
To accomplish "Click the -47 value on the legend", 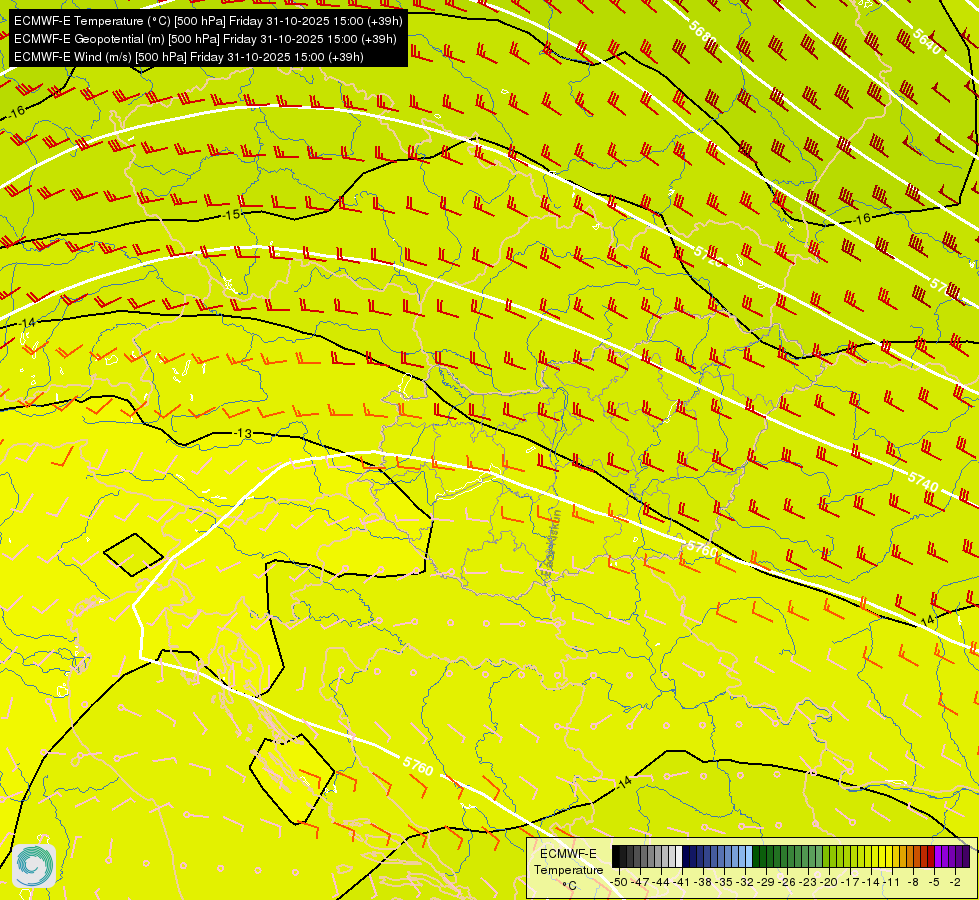I will (x=641, y=882).
